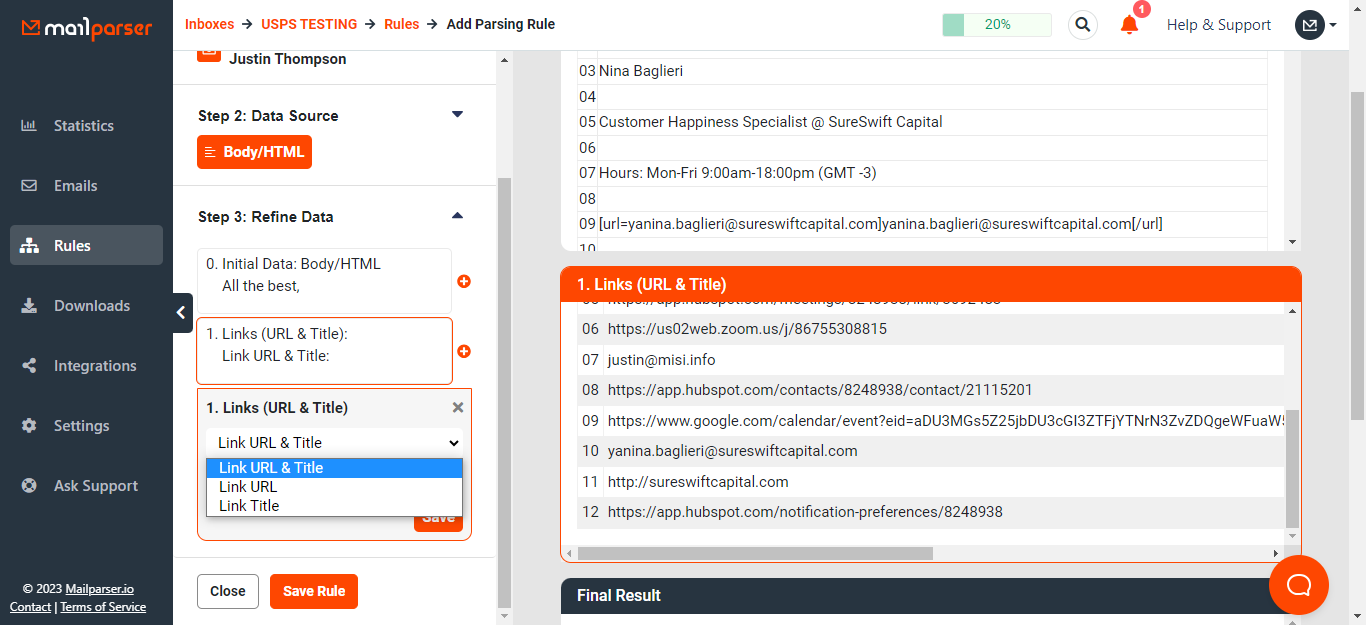Image resolution: width=1366 pixels, height=625 pixels.
Task: Click the Statistics chart icon
Action: click(x=29, y=126)
